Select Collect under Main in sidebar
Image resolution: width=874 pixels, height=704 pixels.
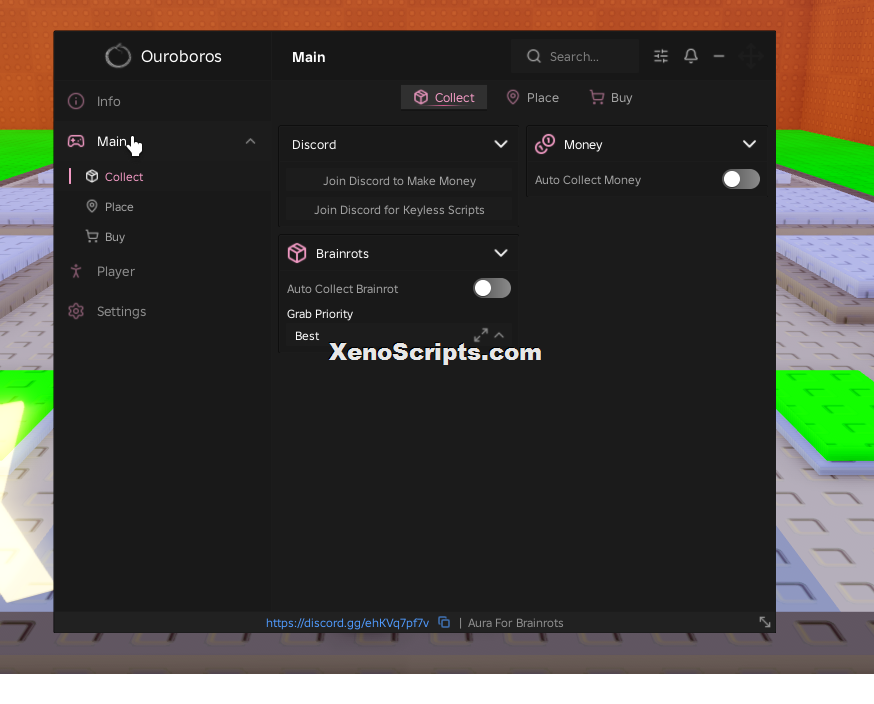coord(165,177)
